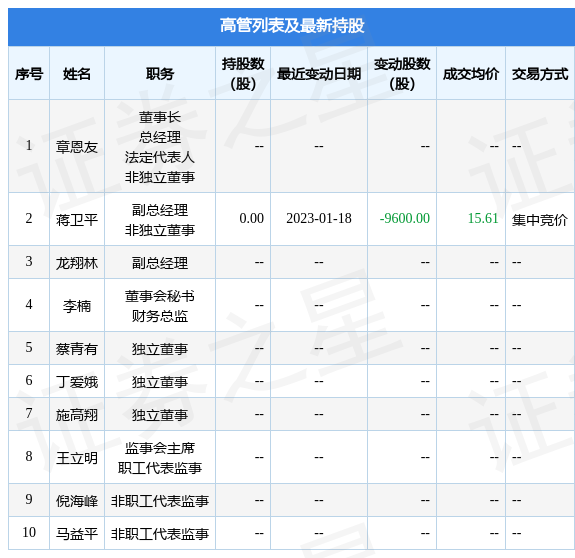Click the name 蒋卫平

coord(77,220)
